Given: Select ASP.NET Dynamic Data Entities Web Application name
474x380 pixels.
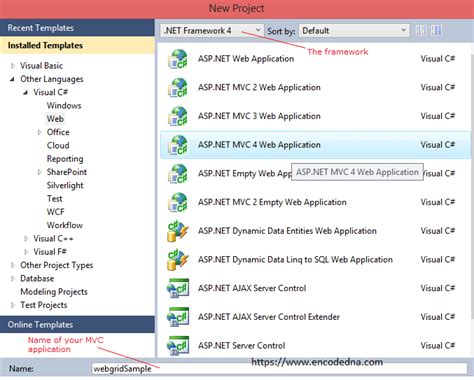Looking at the screenshot, I should tap(287, 231).
